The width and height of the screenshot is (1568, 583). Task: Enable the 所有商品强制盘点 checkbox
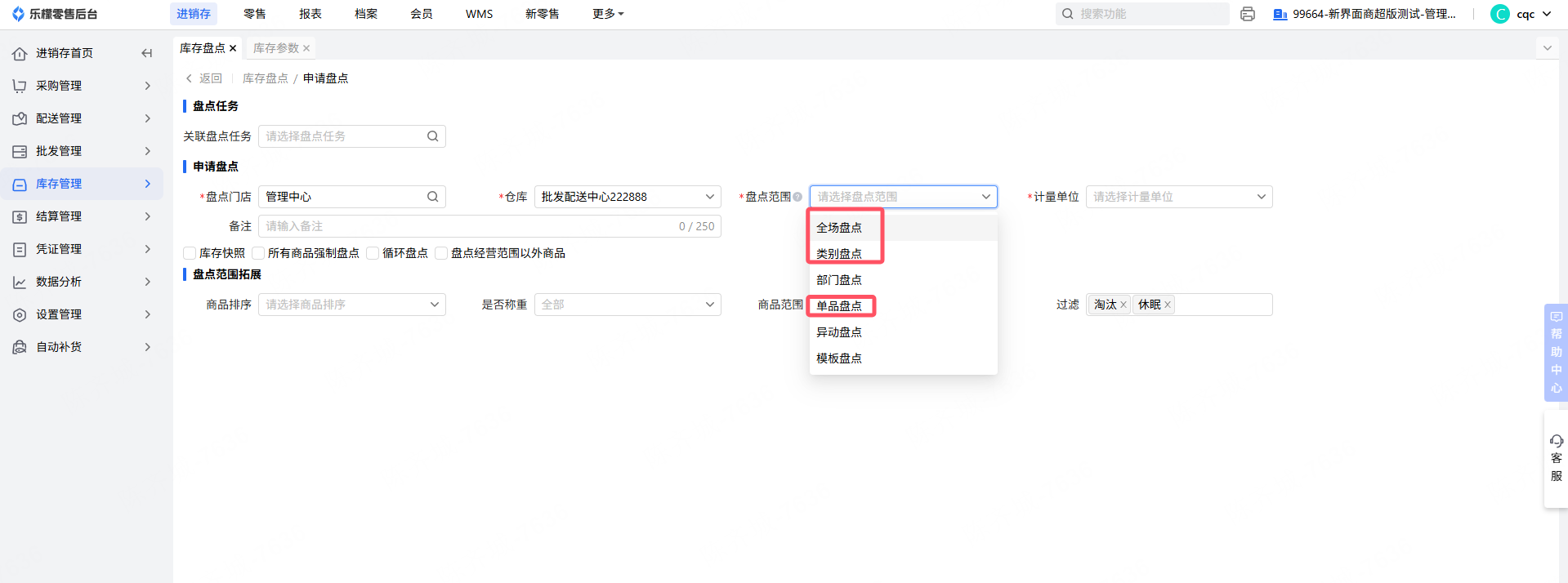click(x=258, y=253)
